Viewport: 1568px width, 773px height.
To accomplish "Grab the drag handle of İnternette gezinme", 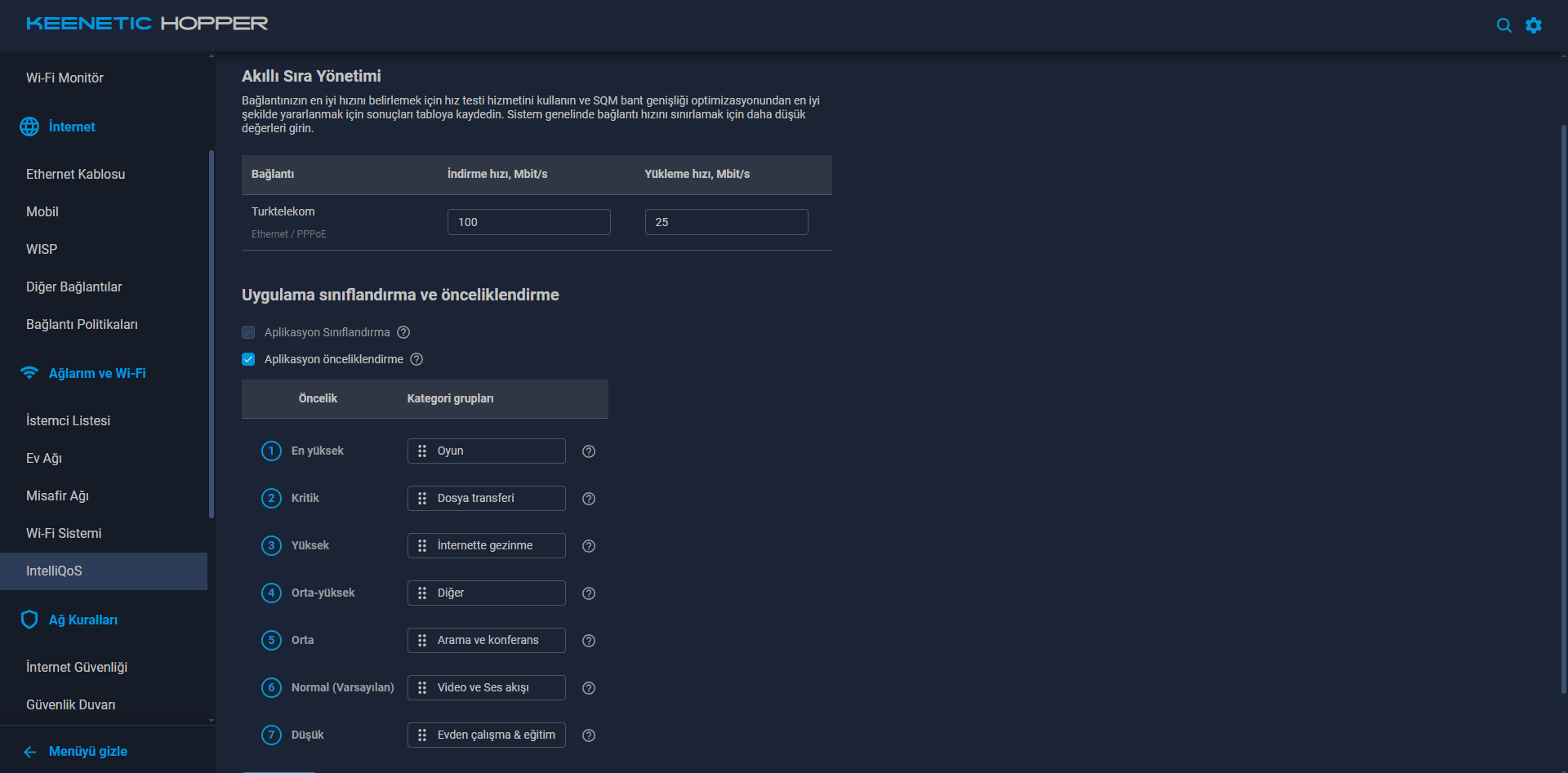I will [422, 546].
